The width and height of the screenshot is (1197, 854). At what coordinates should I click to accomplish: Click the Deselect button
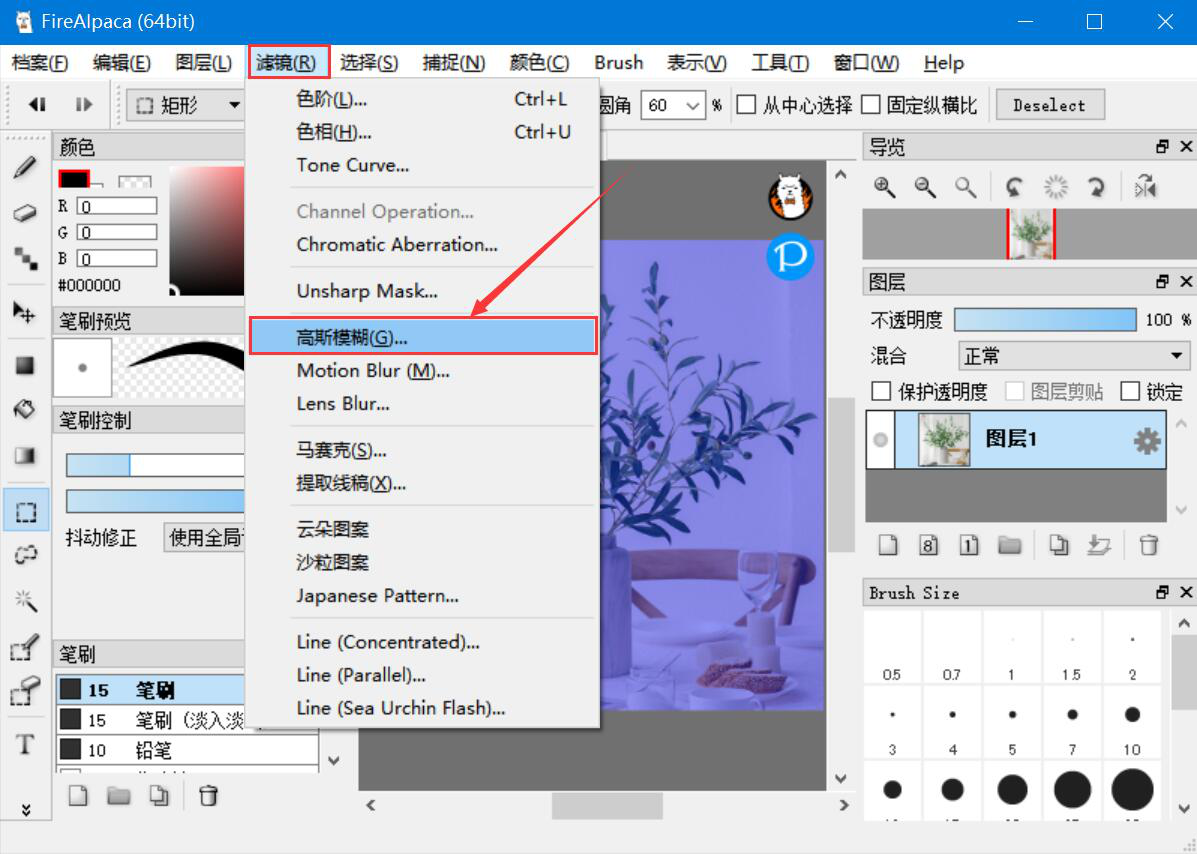click(x=1050, y=105)
